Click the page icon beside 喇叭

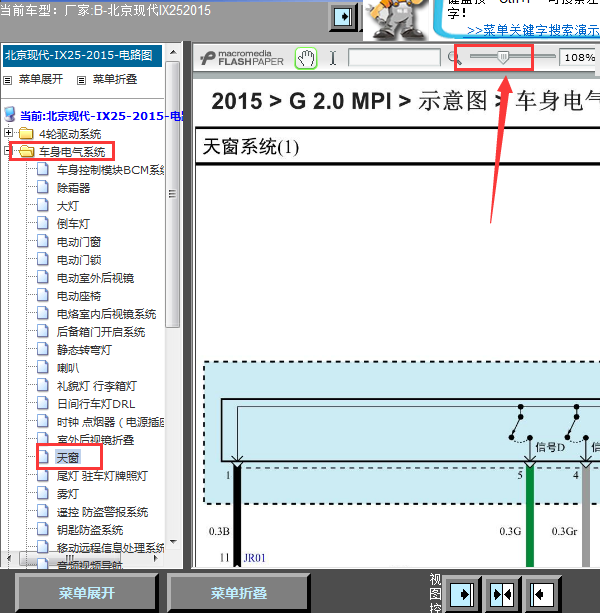(x=43, y=367)
